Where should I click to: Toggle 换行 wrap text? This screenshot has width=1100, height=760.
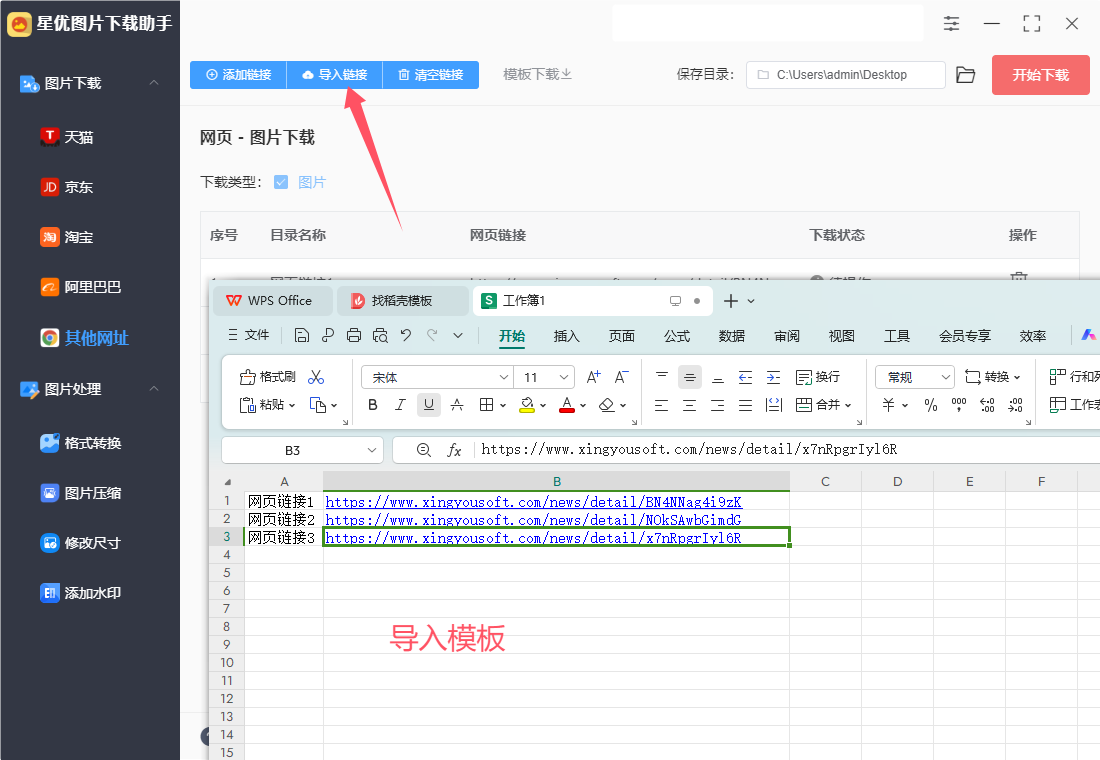click(x=818, y=377)
